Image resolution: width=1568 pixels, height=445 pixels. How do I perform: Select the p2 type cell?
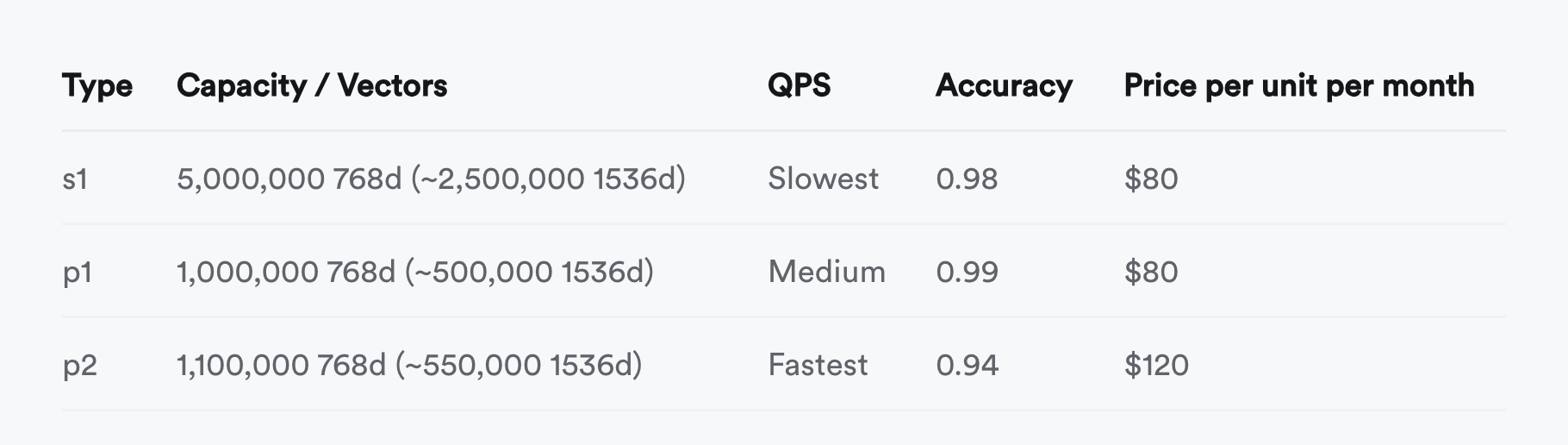(x=79, y=366)
